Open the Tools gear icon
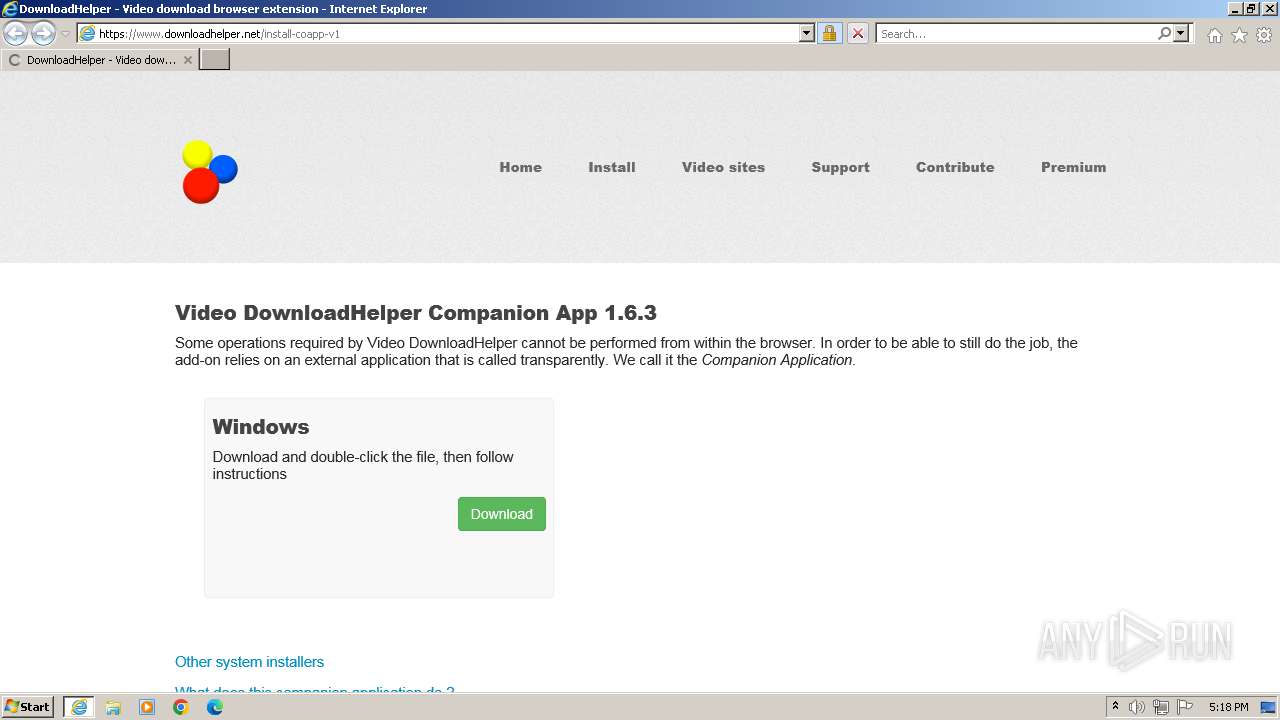Image resolution: width=1280 pixels, height=720 pixels. point(1264,35)
